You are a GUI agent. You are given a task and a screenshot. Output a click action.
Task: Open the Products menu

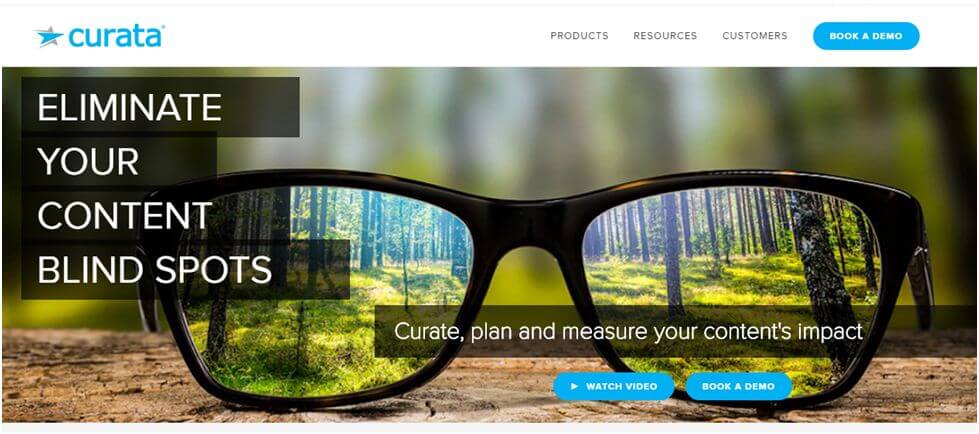[x=579, y=36]
